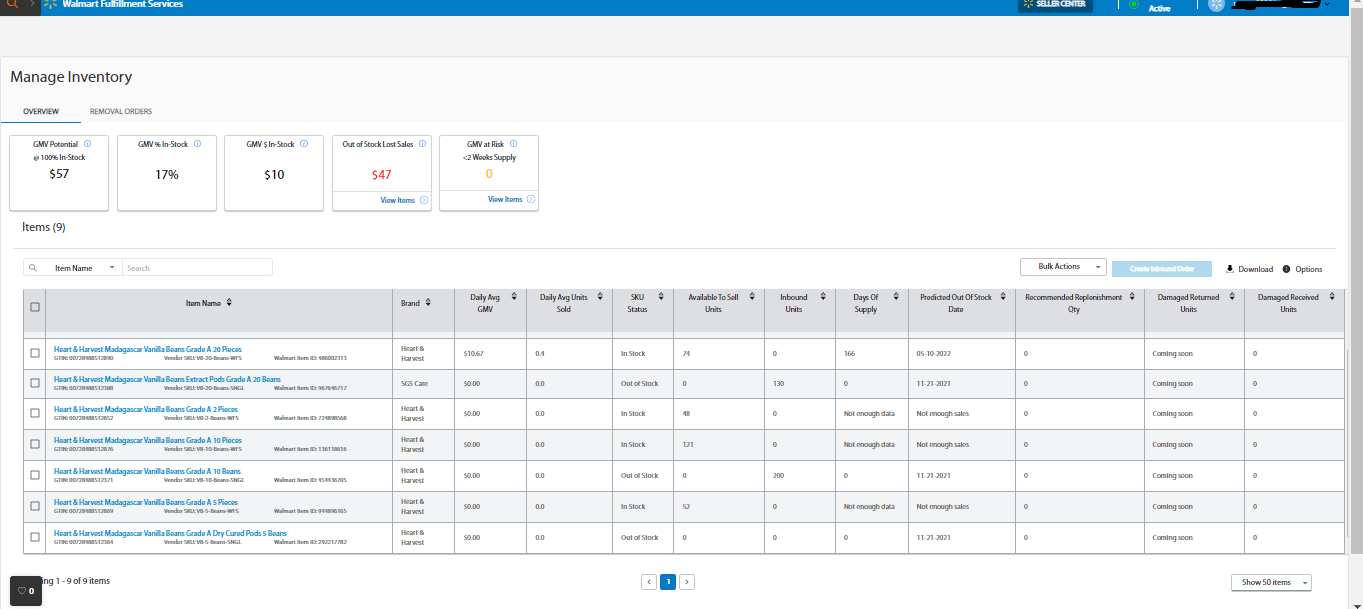Sort by Daily Avg GMV
The width and height of the screenshot is (1363, 609).
click(x=514, y=297)
